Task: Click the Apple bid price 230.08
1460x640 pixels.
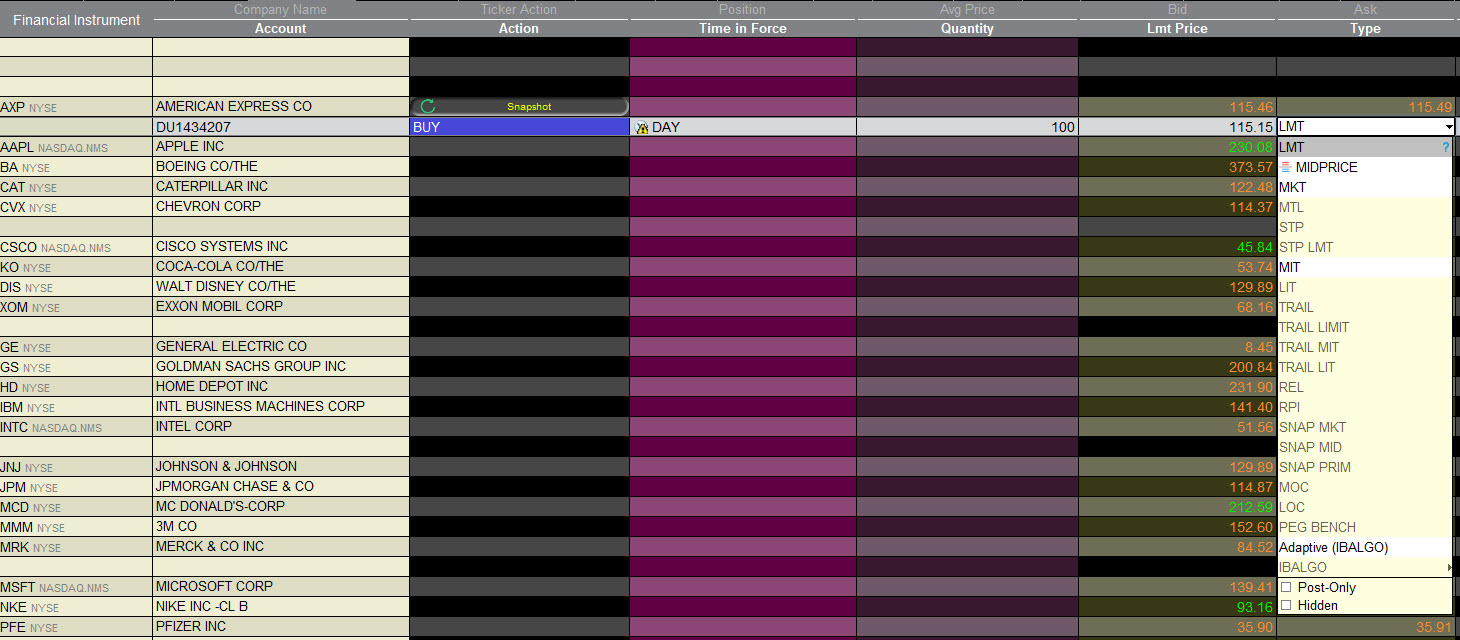Action: point(1251,147)
